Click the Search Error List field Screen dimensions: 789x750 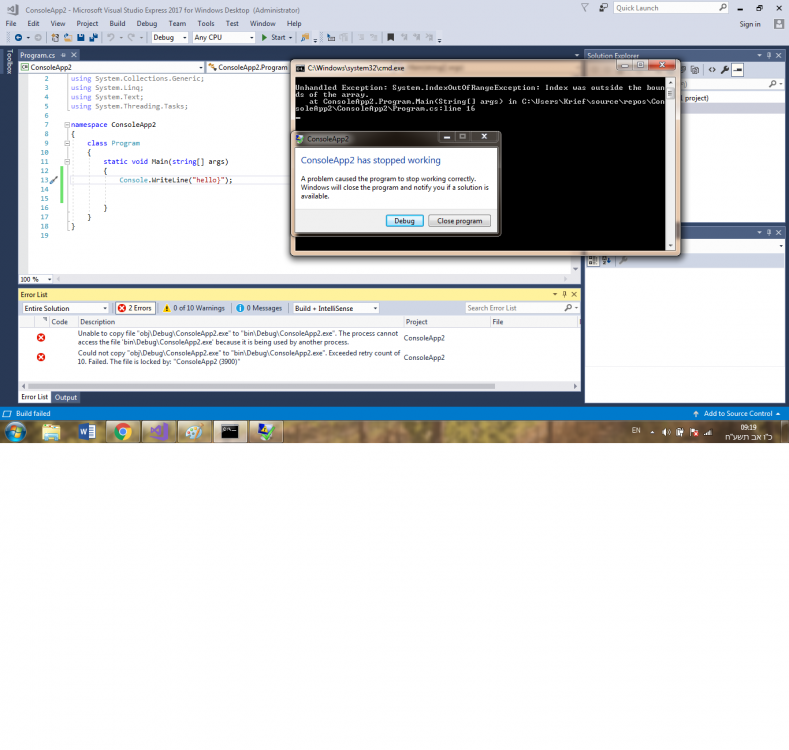pos(515,308)
